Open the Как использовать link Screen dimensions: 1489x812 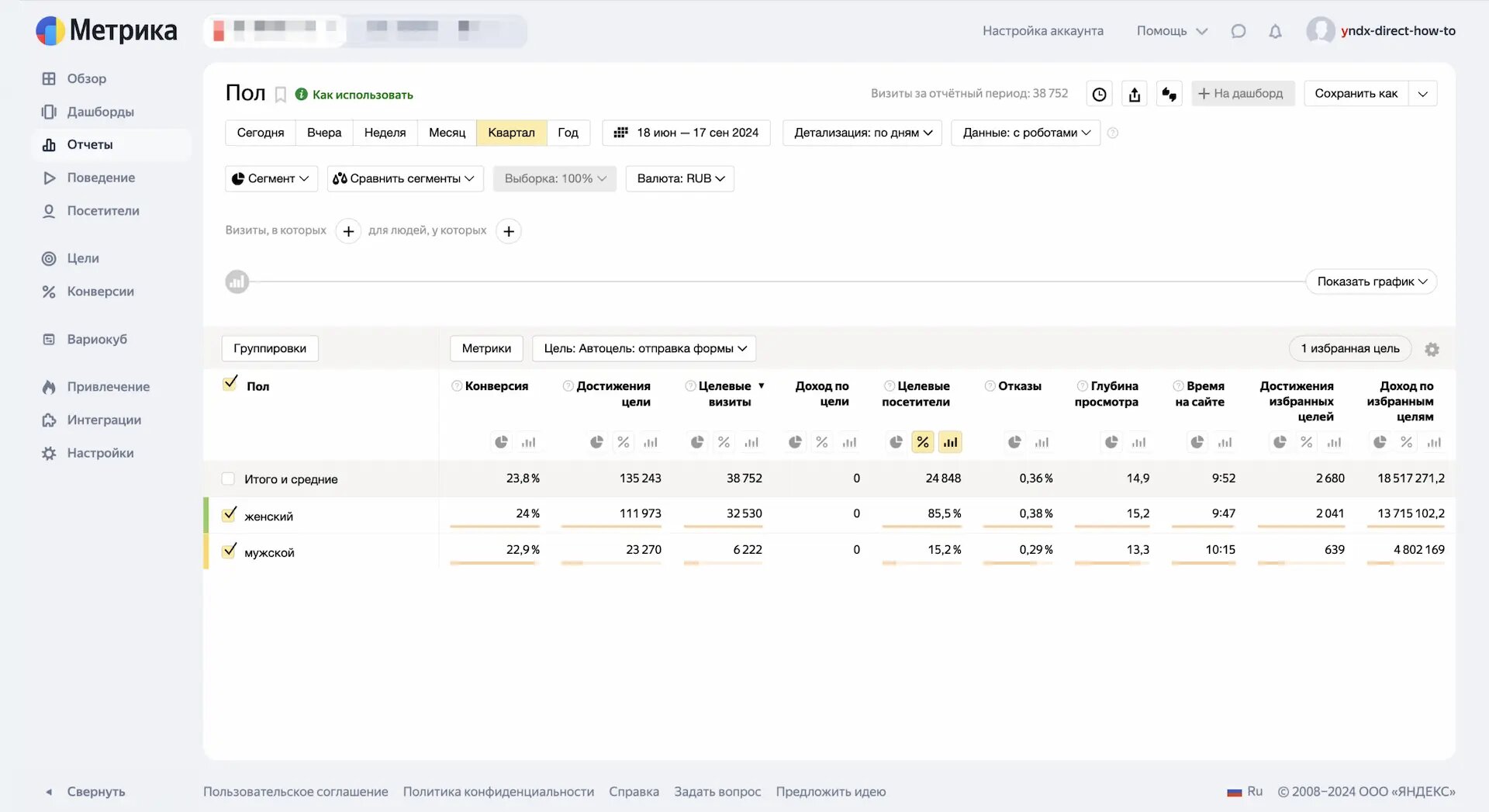(362, 95)
